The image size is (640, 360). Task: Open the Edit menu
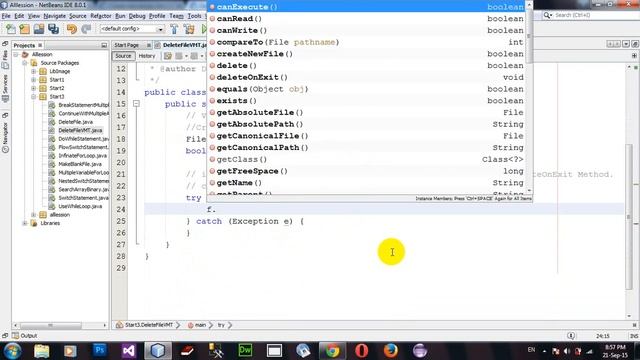point(19,16)
